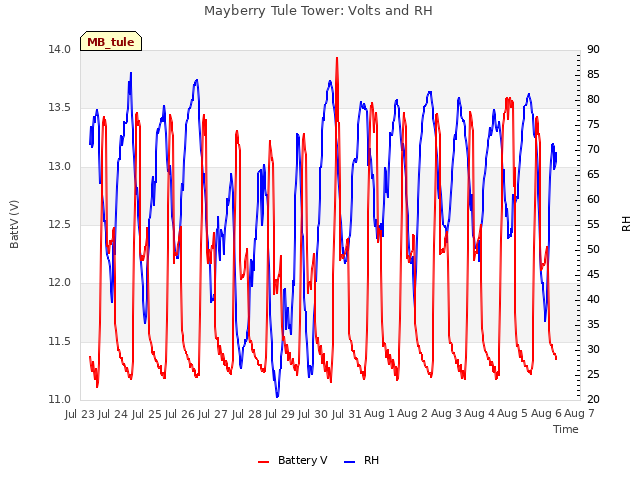Click the 65 right axis value
Screen dimensions: 640x480
593,175
